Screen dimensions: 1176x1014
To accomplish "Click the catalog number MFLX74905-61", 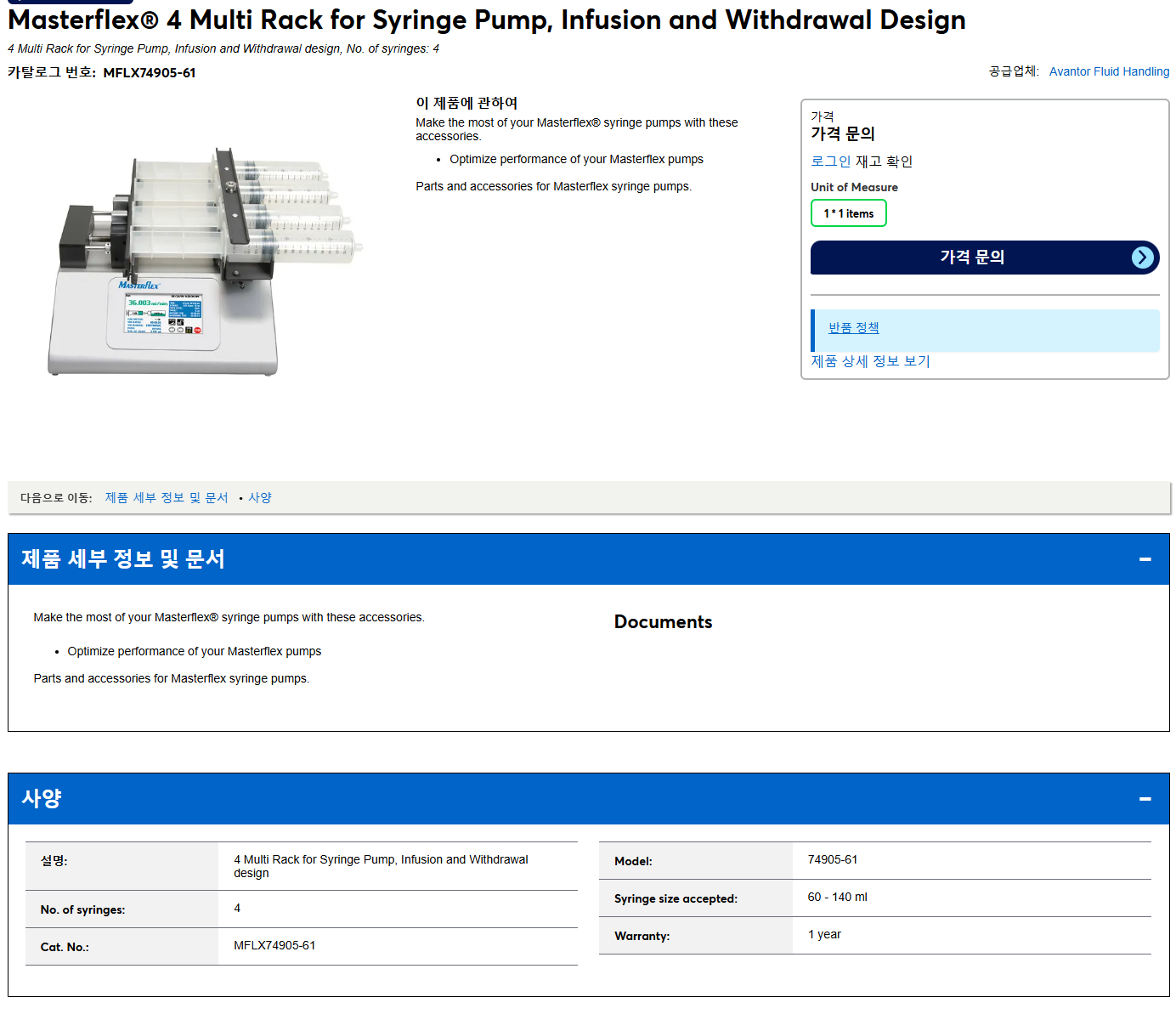I will click(x=150, y=73).
